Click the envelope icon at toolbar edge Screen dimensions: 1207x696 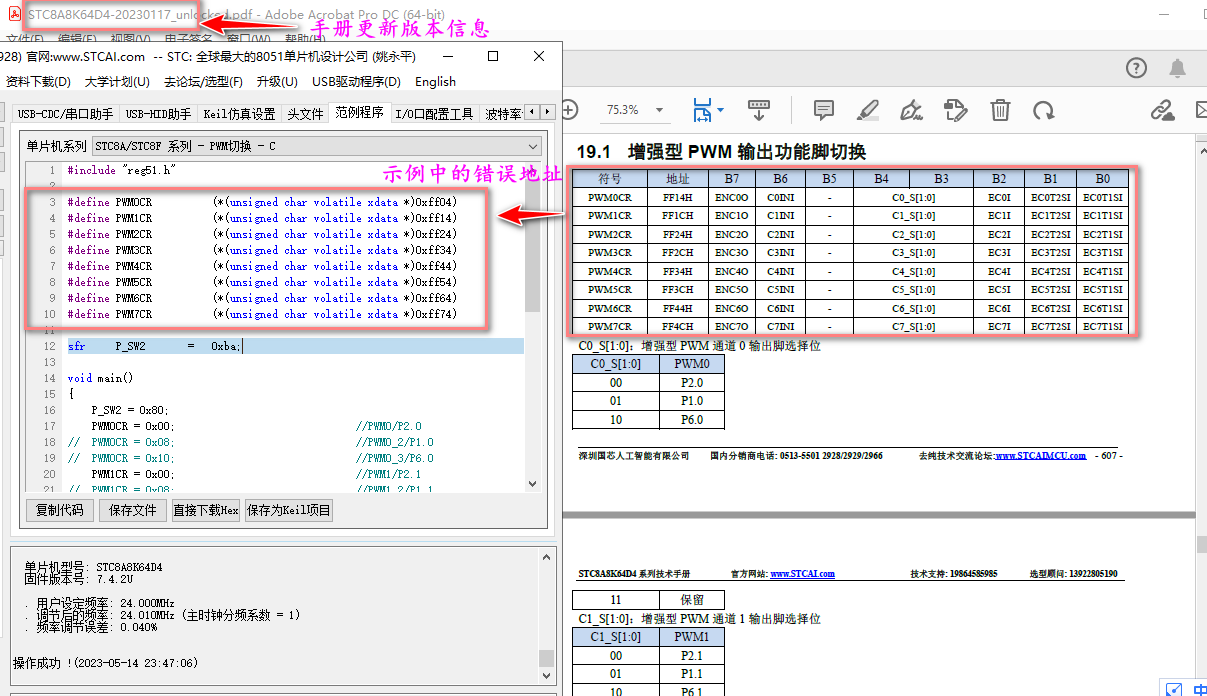(1201, 110)
